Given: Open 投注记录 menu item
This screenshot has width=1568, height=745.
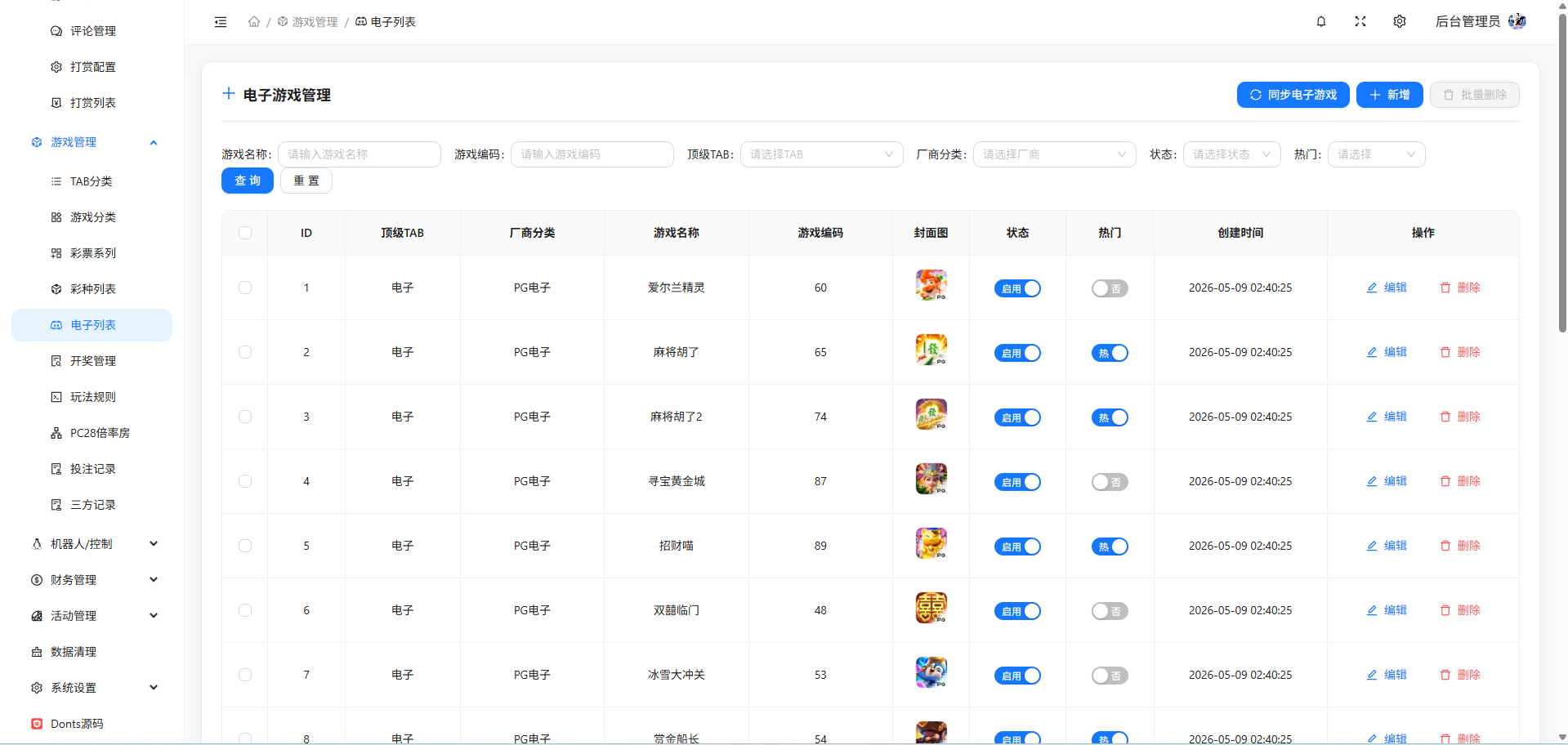Looking at the screenshot, I should [92, 469].
